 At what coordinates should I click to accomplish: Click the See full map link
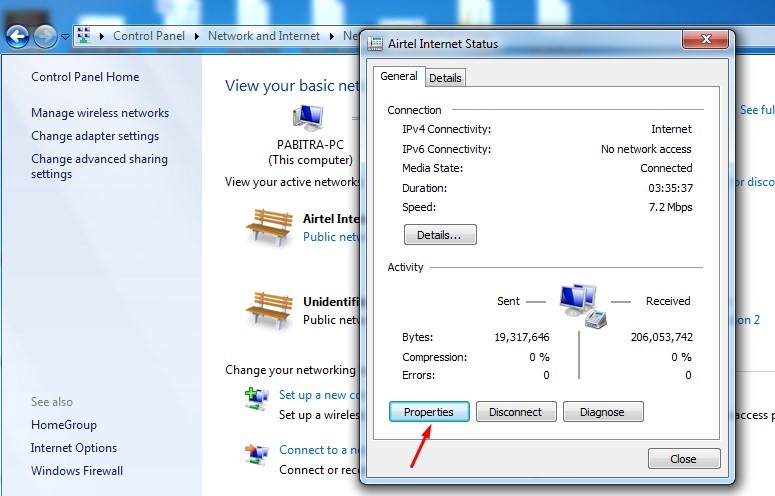tap(757, 110)
